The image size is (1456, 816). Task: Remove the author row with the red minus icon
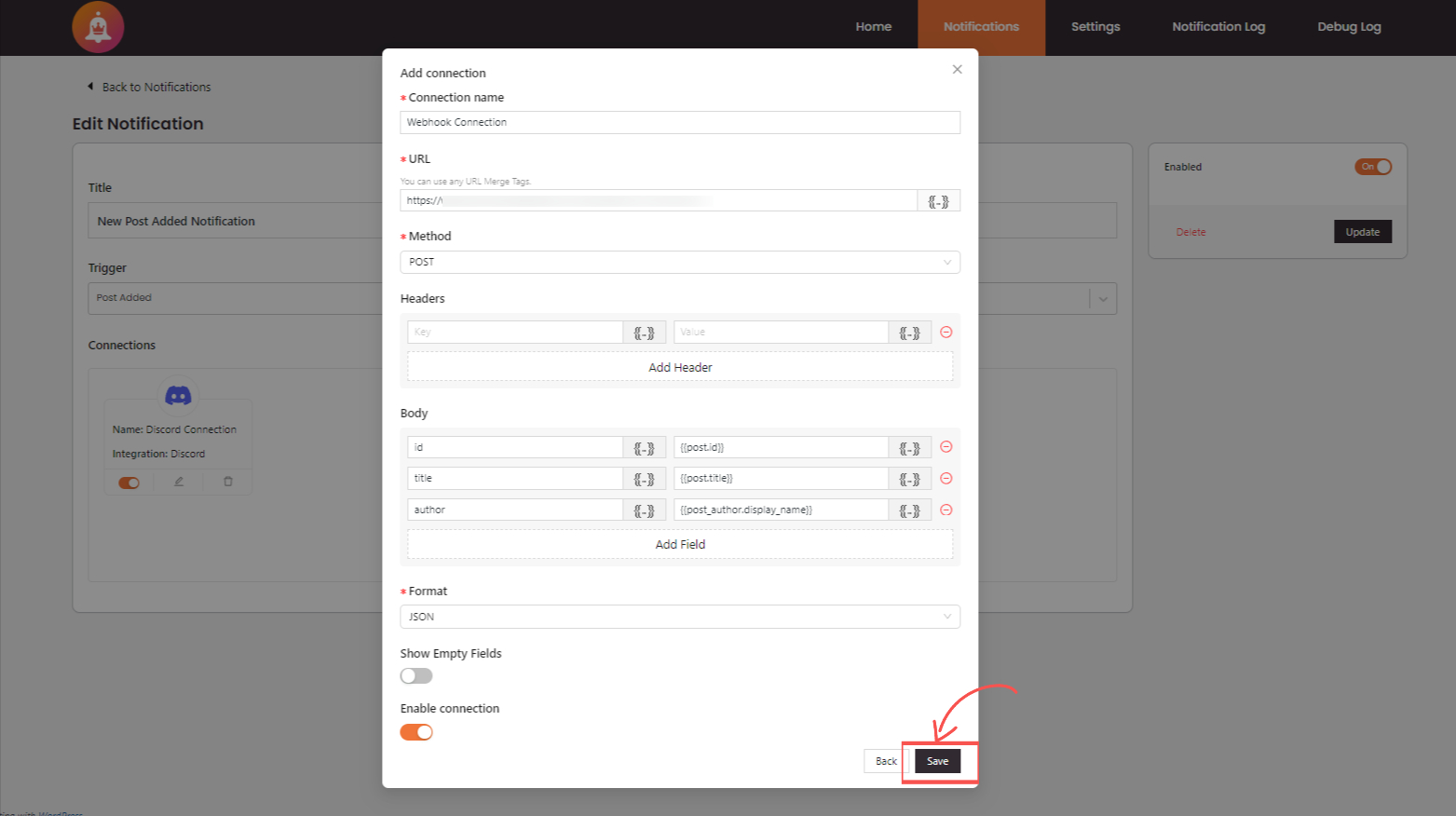(946, 510)
